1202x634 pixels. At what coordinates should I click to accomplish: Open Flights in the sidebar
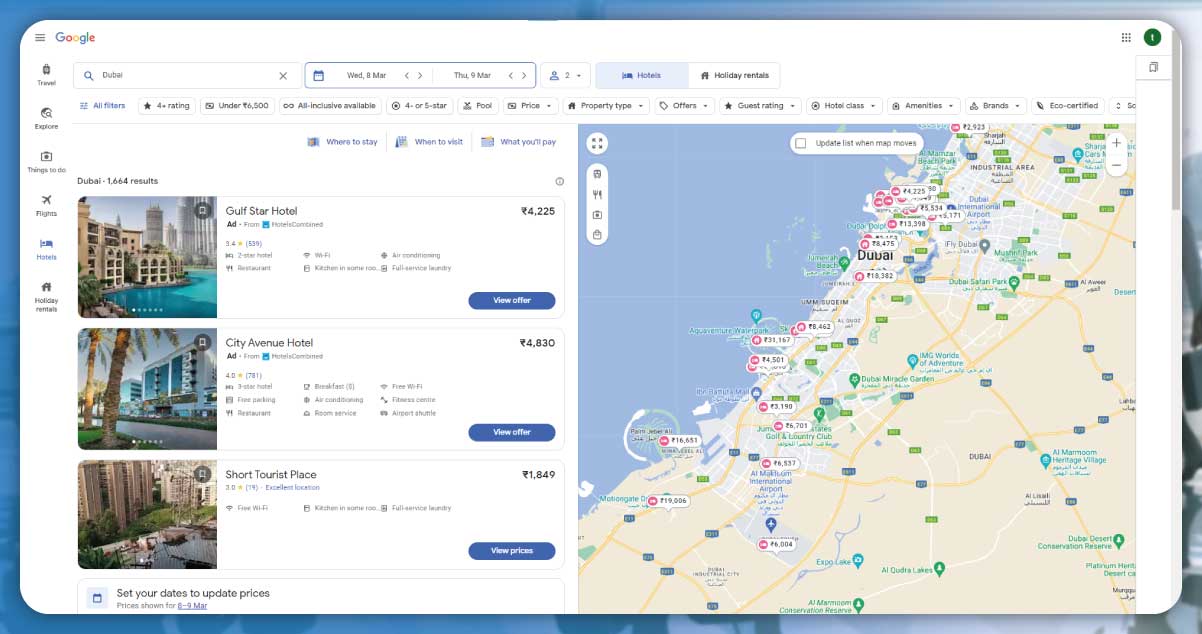coord(46,206)
